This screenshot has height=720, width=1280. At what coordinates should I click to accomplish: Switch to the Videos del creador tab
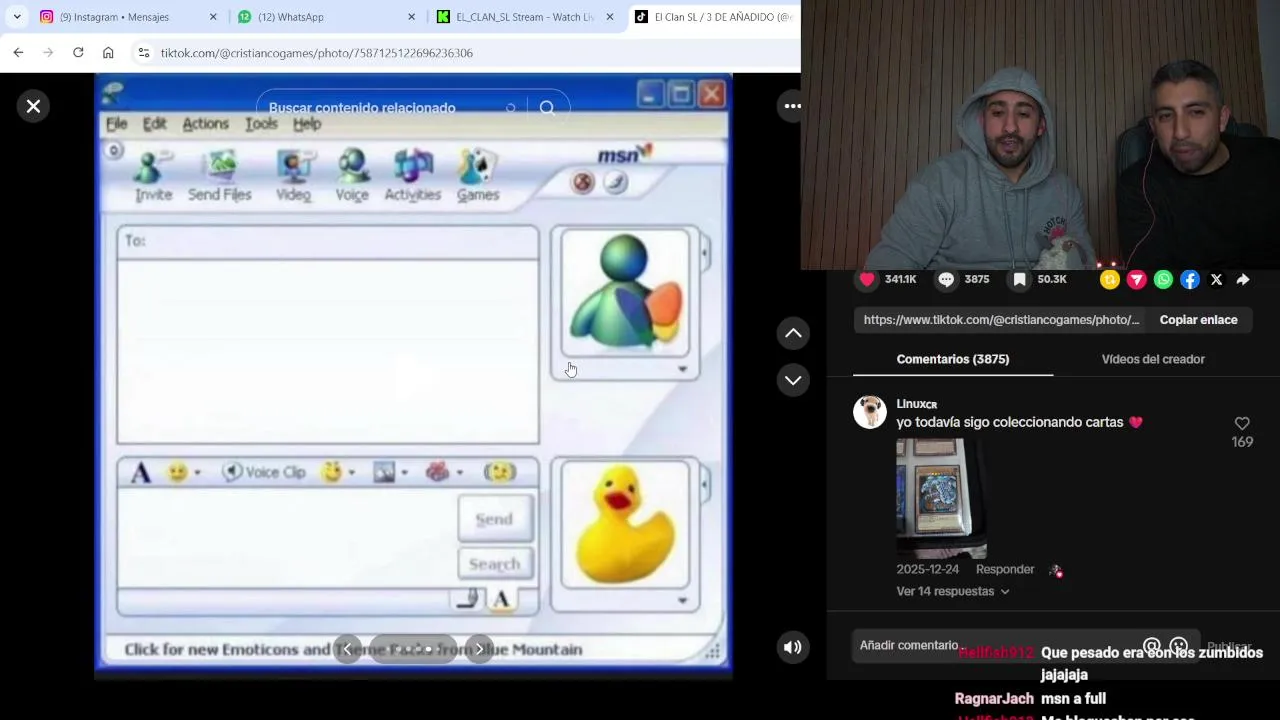click(x=1153, y=359)
